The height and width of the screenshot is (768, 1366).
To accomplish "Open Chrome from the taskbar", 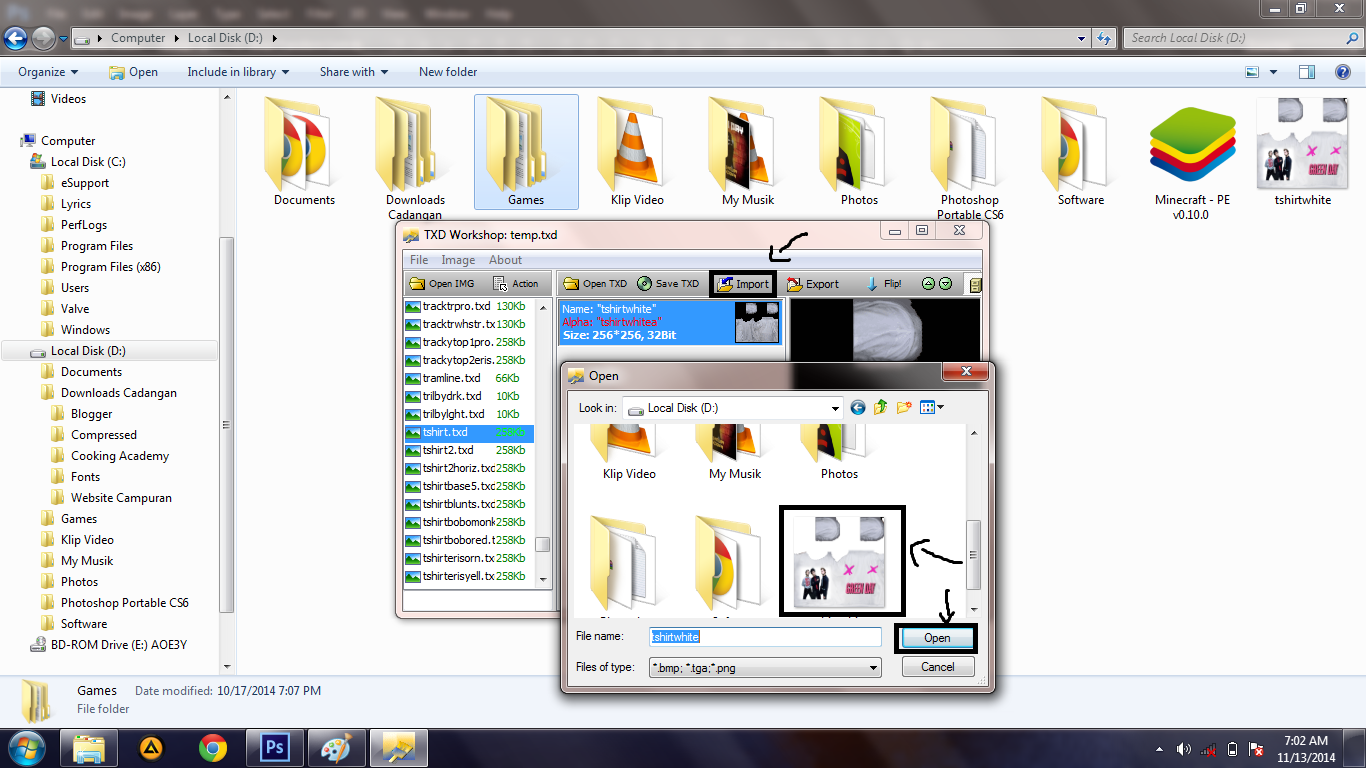I will [212, 747].
